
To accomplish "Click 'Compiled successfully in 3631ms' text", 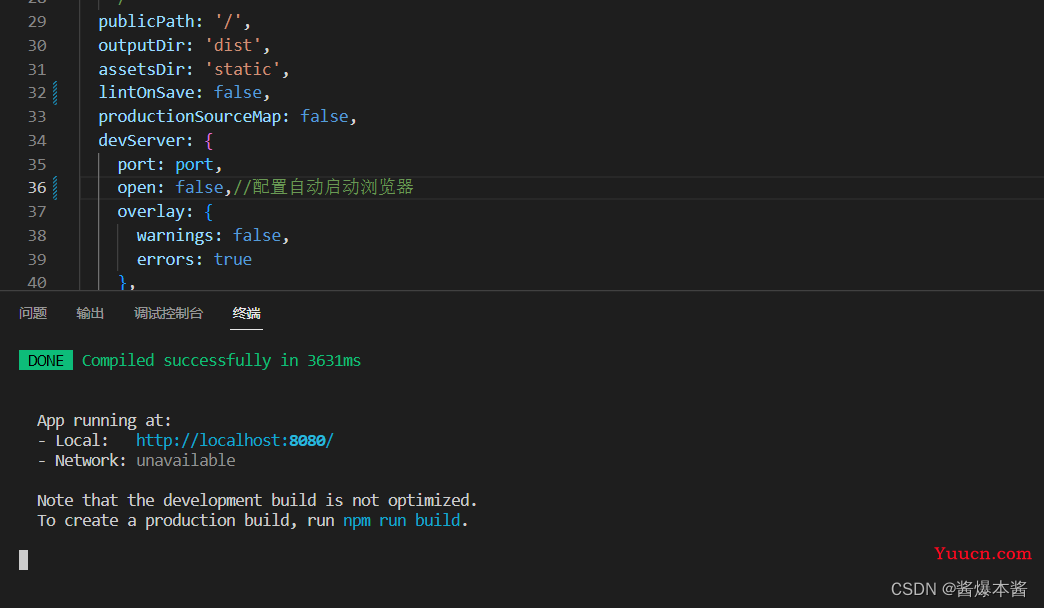I will click(x=221, y=360).
